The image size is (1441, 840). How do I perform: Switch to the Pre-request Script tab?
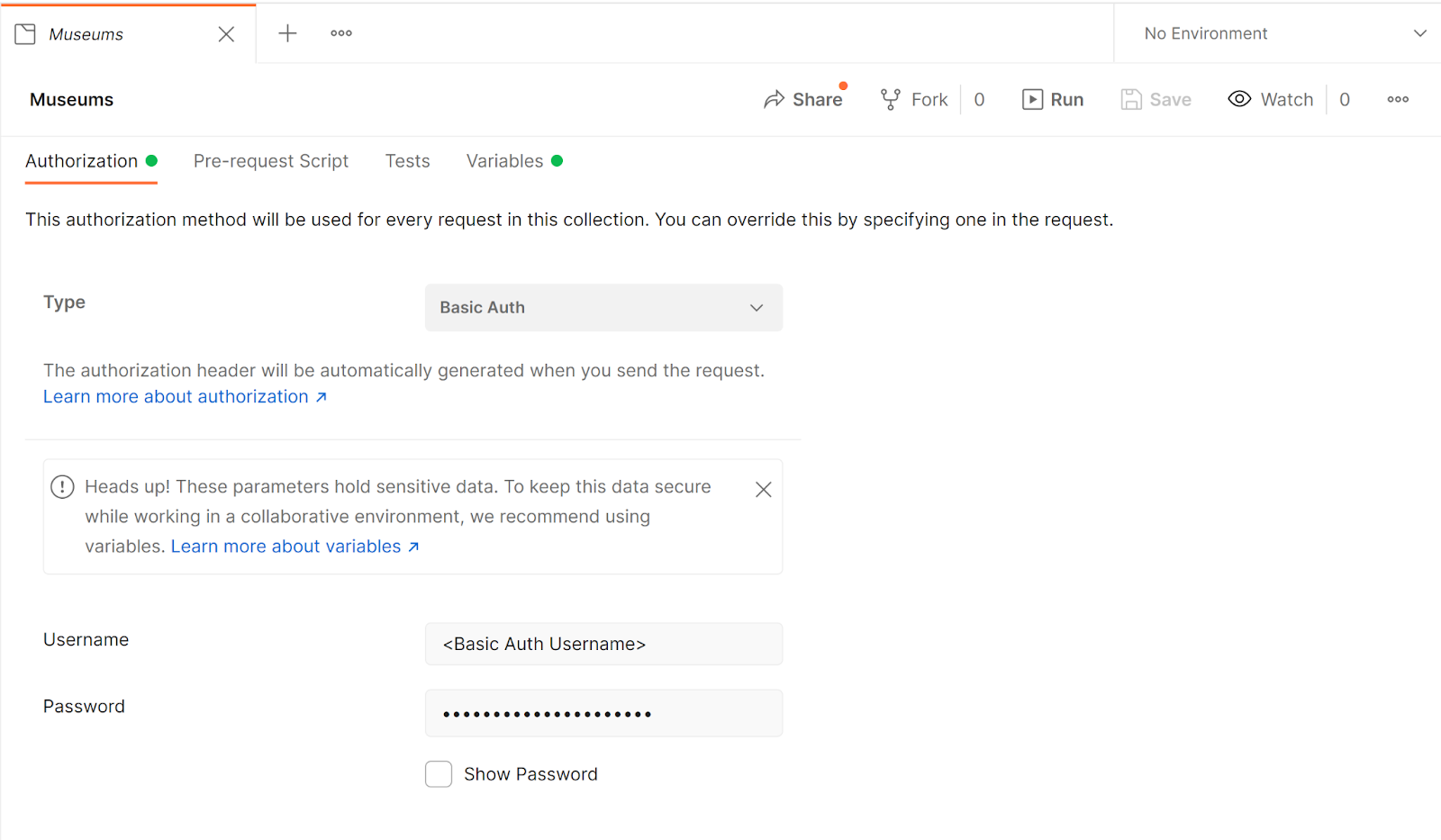[271, 160]
